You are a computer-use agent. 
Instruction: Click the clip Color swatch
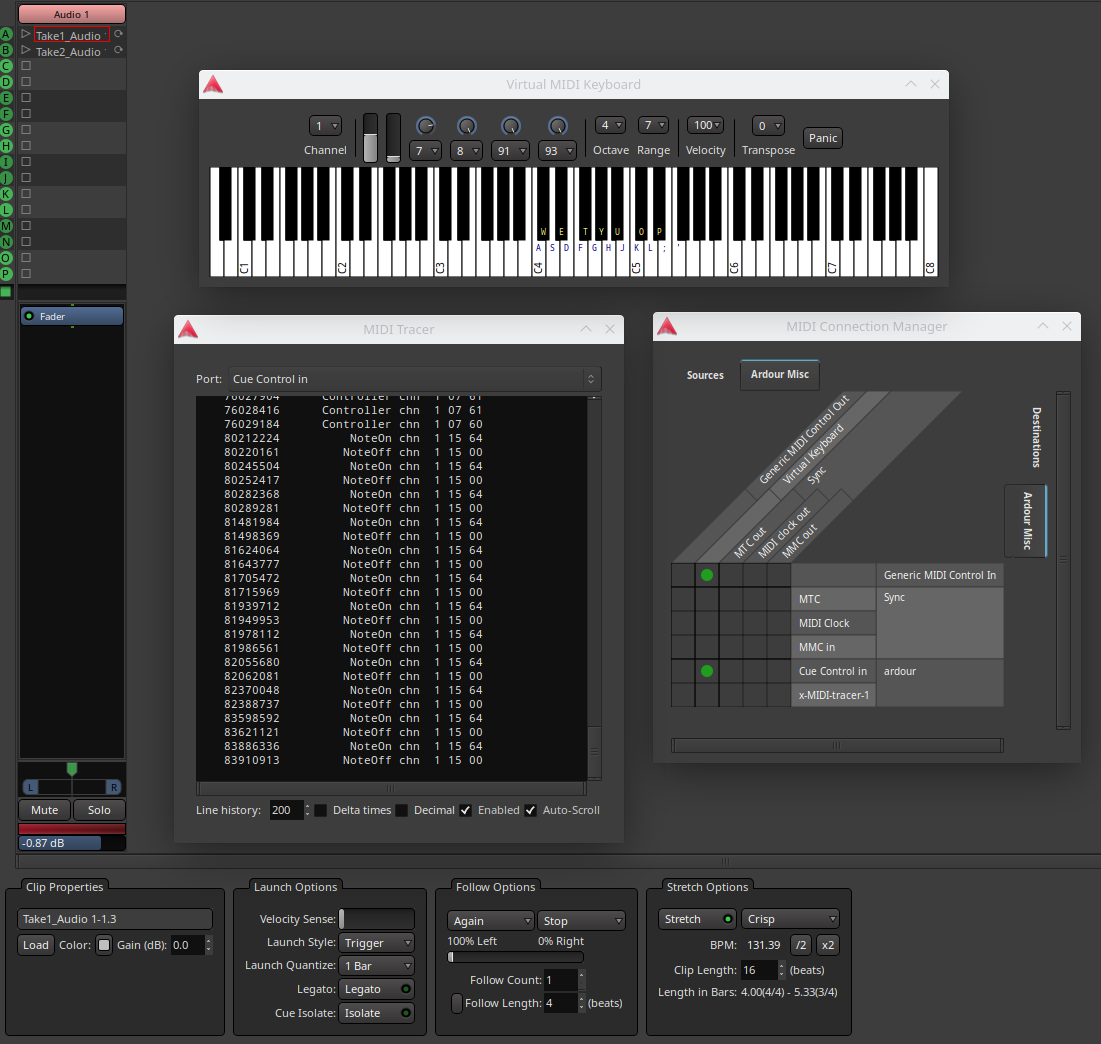click(104, 945)
